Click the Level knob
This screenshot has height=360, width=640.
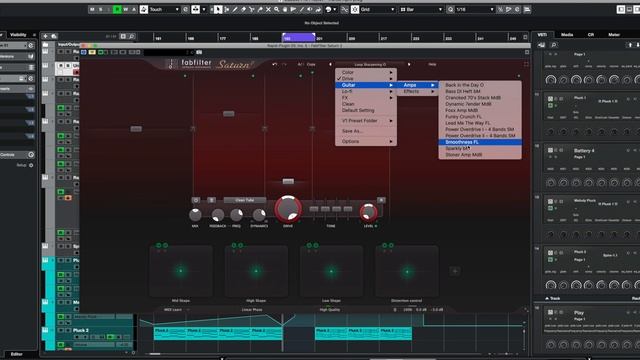pyautogui.click(x=368, y=212)
